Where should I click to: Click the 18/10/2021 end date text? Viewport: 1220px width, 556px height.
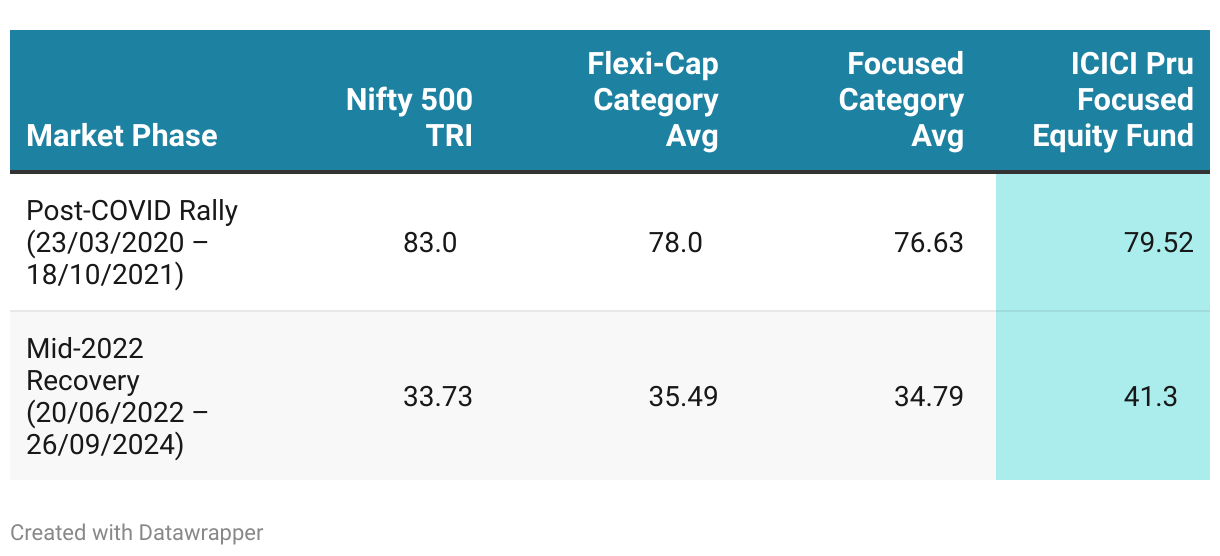coord(101,275)
